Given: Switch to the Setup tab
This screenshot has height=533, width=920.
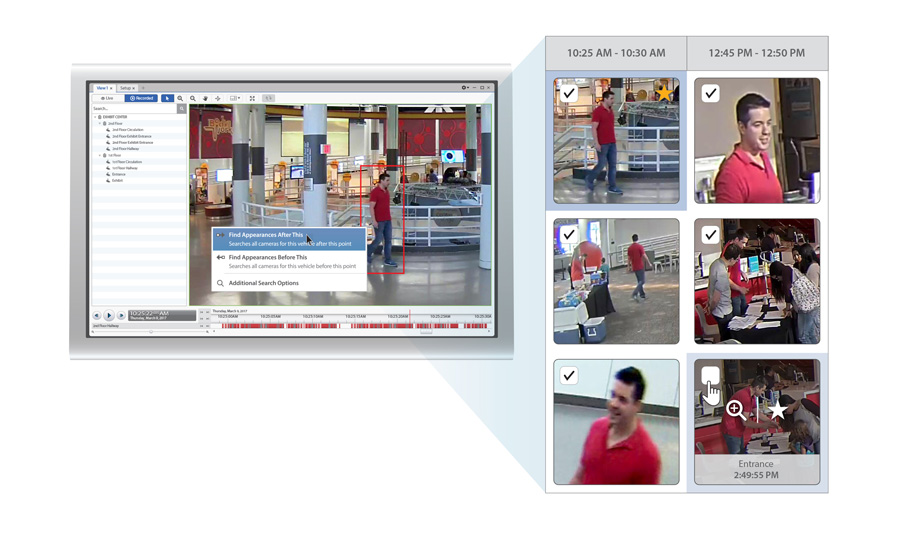Looking at the screenshot, I should point(127,88).
